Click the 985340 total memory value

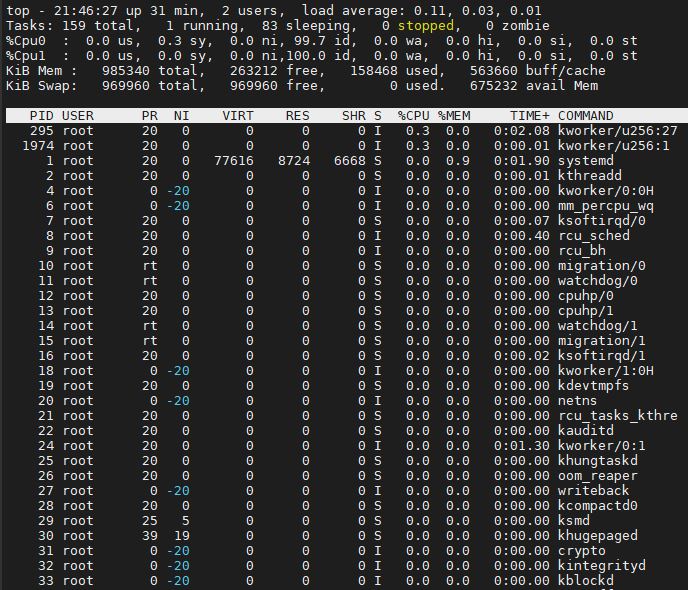(125, 71)
